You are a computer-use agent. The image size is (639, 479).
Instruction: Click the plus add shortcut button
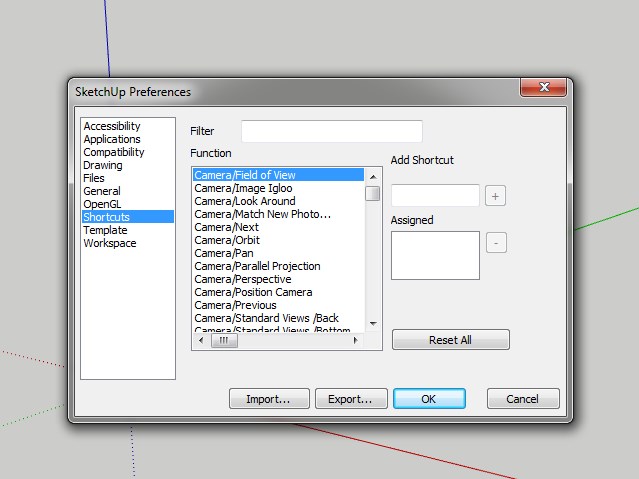[x=495, y=196]
